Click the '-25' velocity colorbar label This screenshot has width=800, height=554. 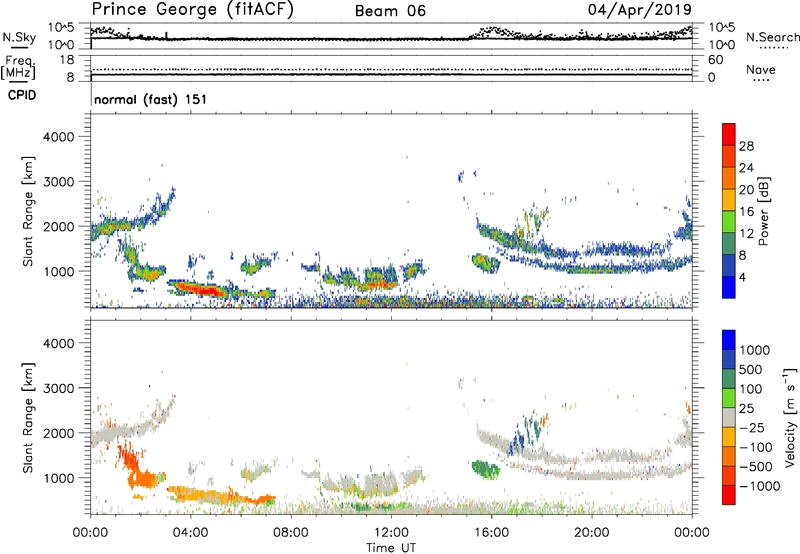tap(751, 428)
